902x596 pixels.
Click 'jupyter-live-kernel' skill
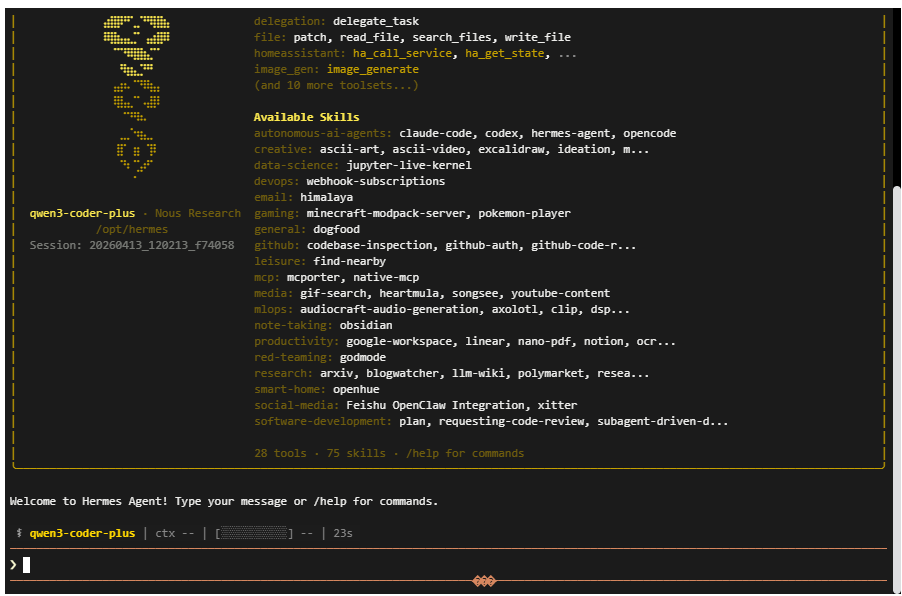pos(409,166)
